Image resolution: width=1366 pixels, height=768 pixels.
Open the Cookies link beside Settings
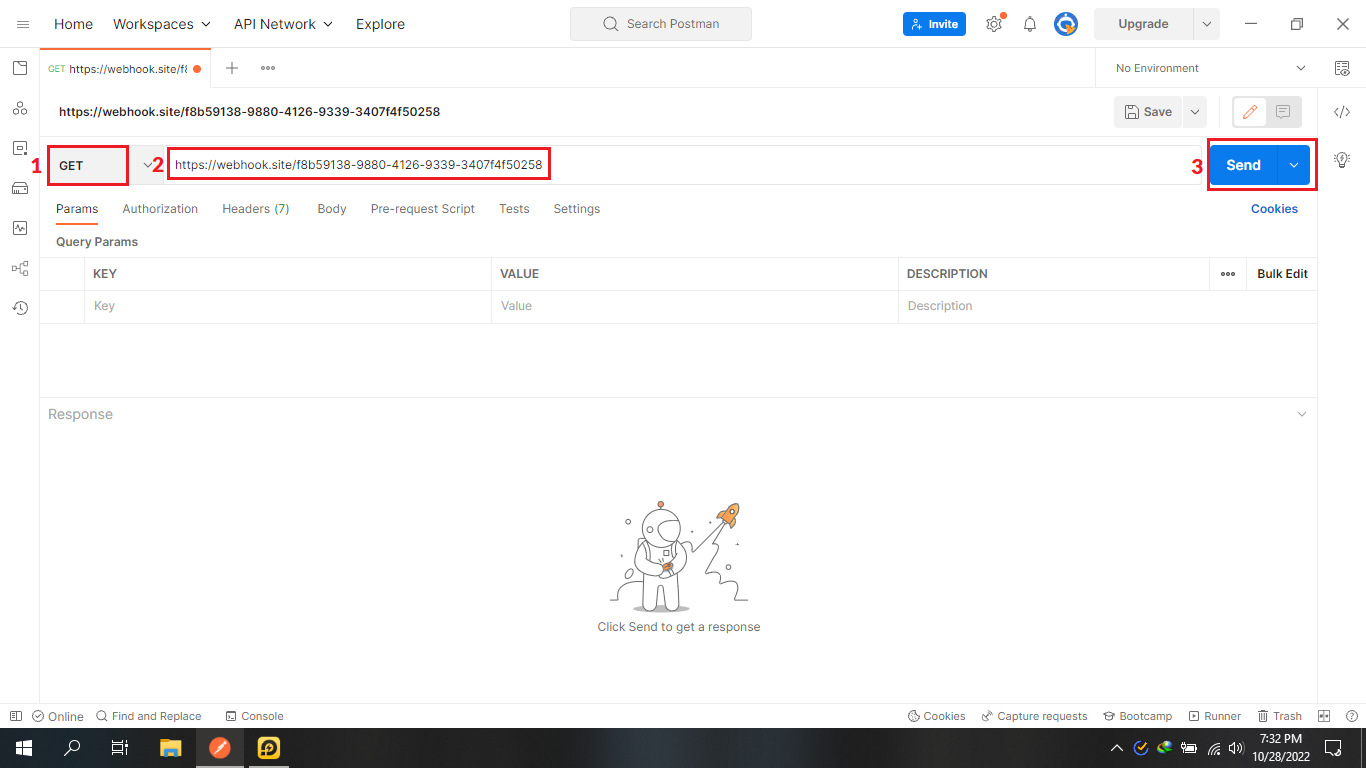tap(1274, 209)
